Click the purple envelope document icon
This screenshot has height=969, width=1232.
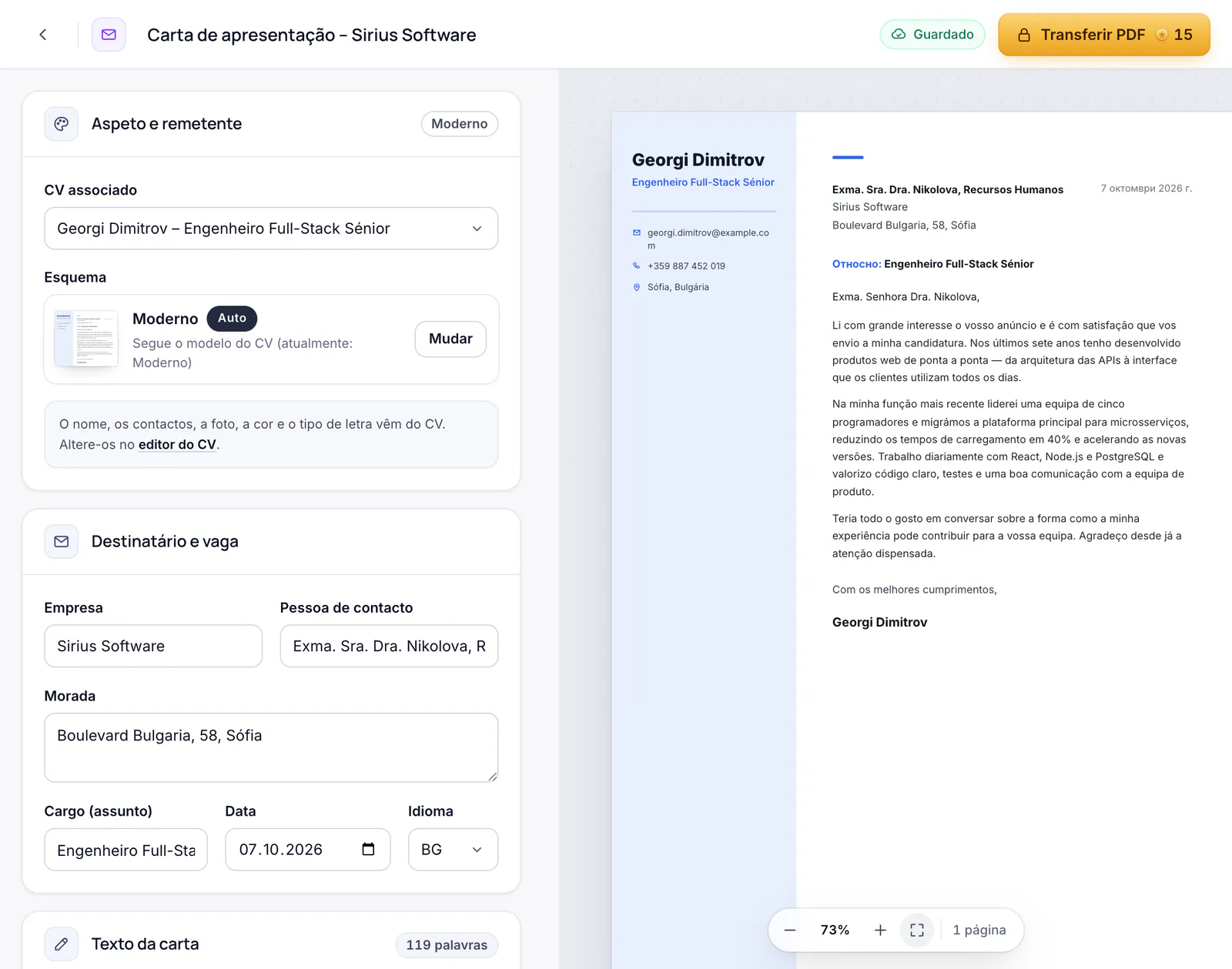tap(109, 35)
